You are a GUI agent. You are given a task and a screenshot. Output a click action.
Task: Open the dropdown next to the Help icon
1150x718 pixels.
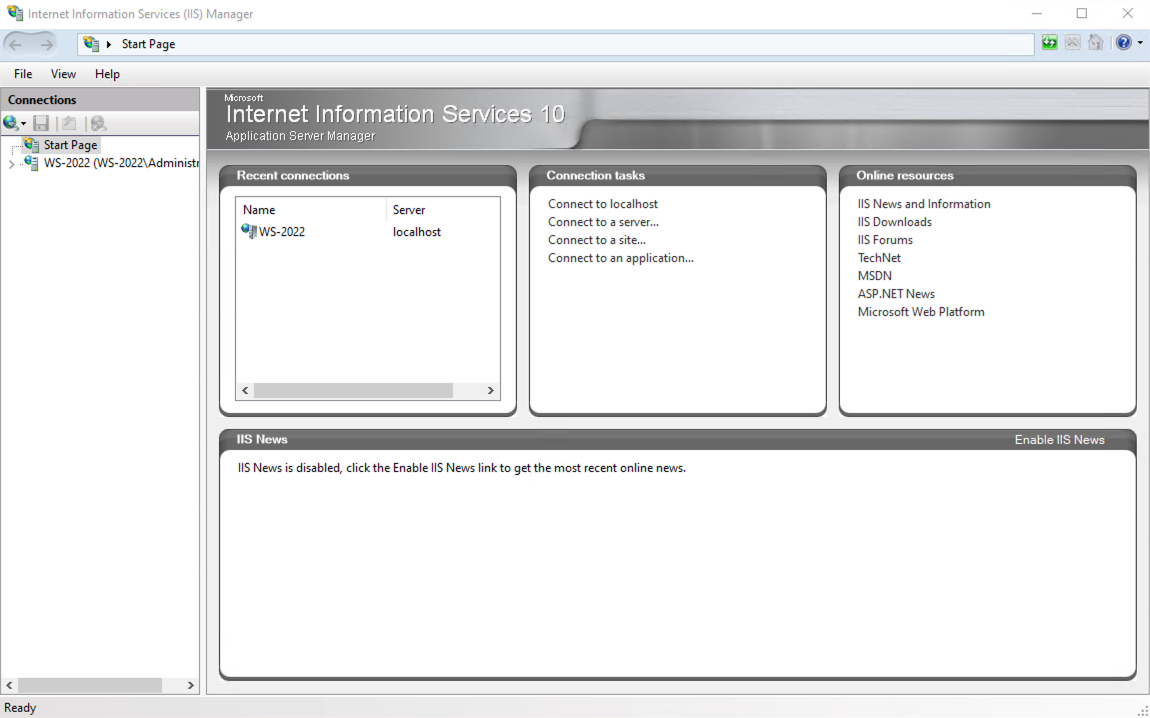coord(1141,42)
